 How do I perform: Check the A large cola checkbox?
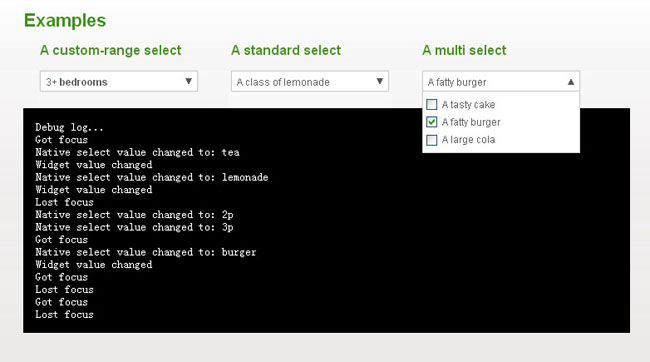(432, 140)
